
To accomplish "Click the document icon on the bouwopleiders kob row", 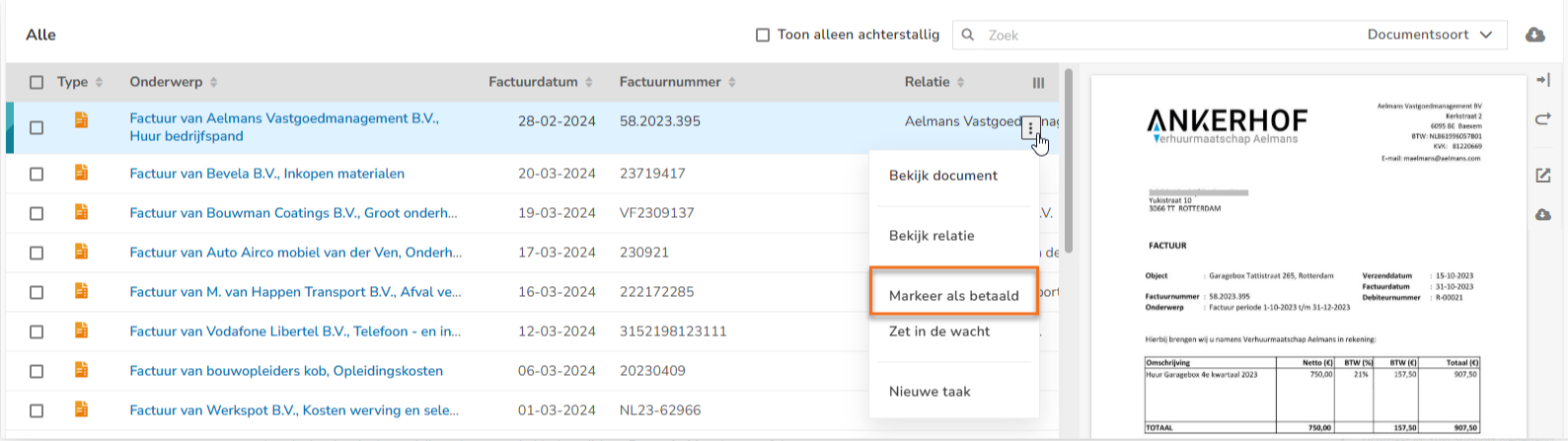I will (x=82, y=370).
